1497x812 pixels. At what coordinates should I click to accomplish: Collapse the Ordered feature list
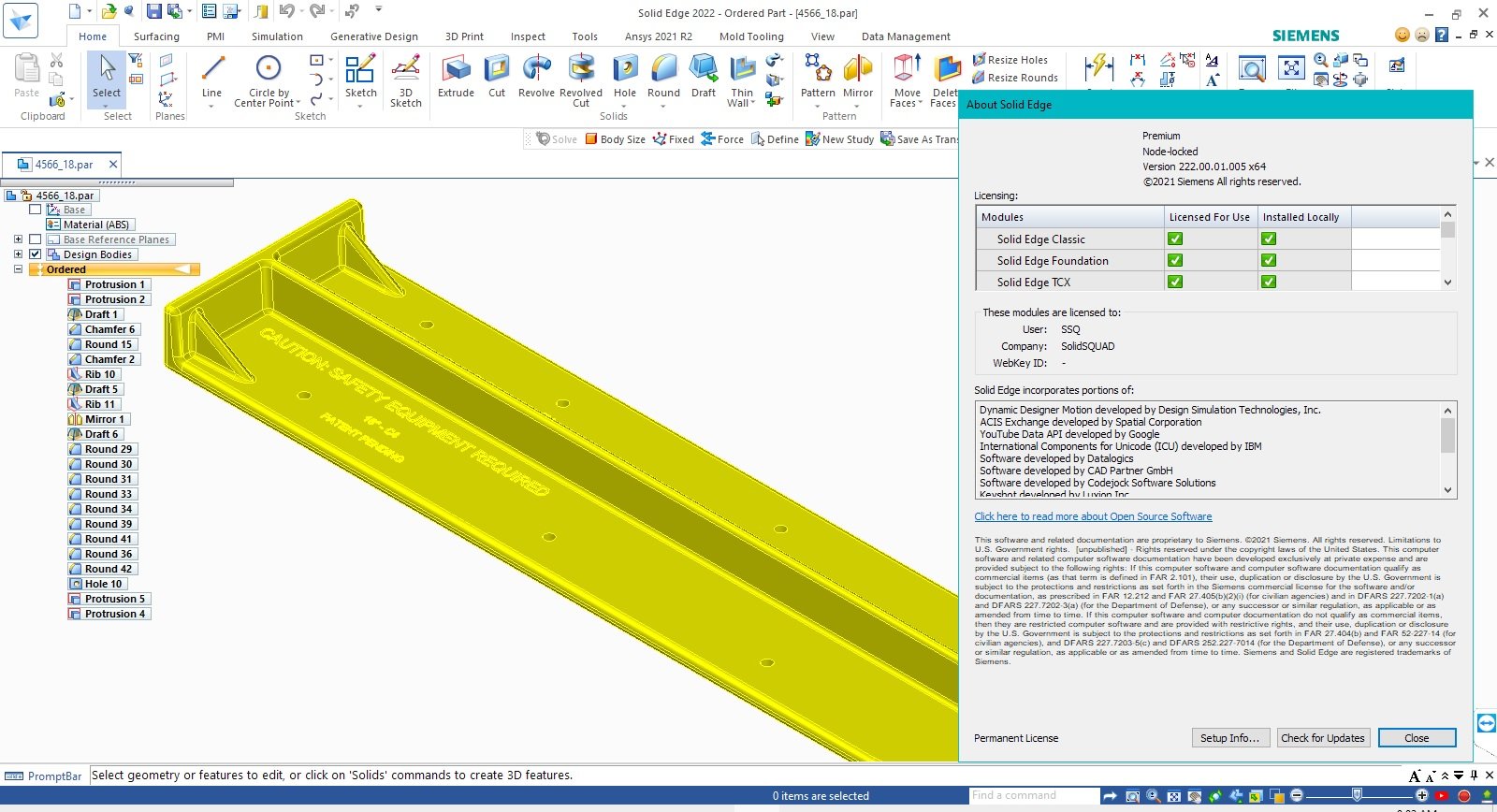pyautogui.click(x=18, y=269)
